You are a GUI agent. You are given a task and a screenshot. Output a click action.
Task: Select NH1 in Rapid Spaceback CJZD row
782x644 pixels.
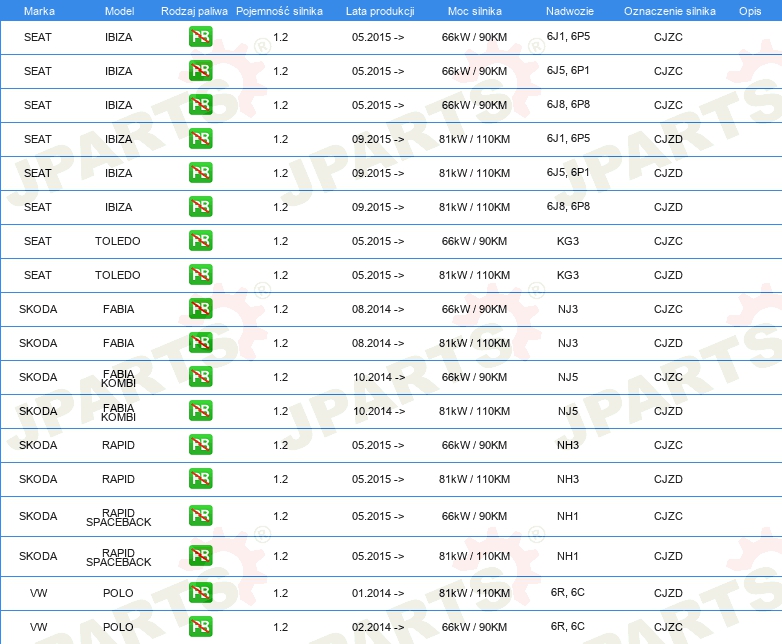[x=568, y=556]
